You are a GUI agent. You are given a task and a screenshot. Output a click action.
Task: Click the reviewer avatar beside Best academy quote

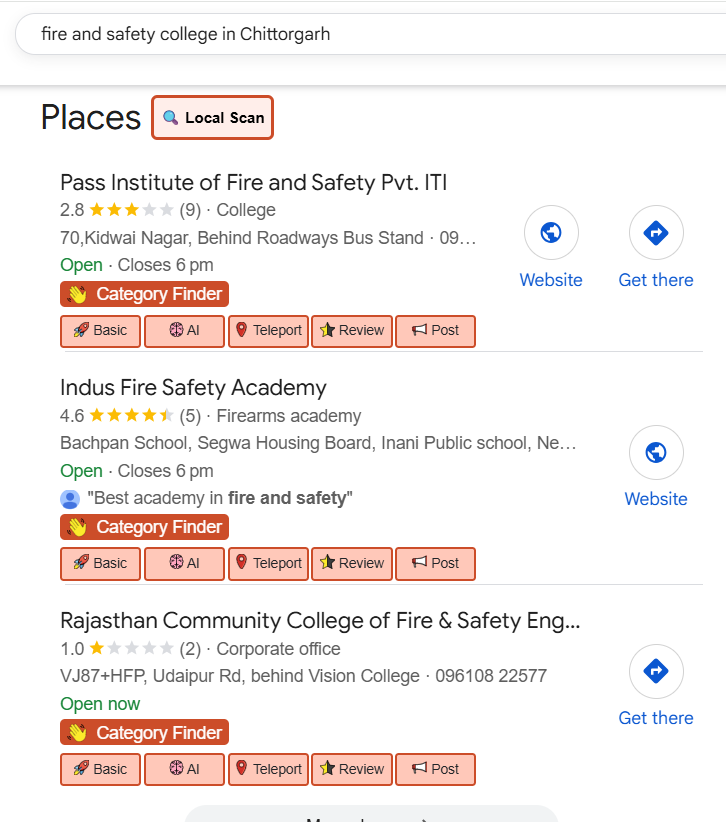tap(70, 499)
